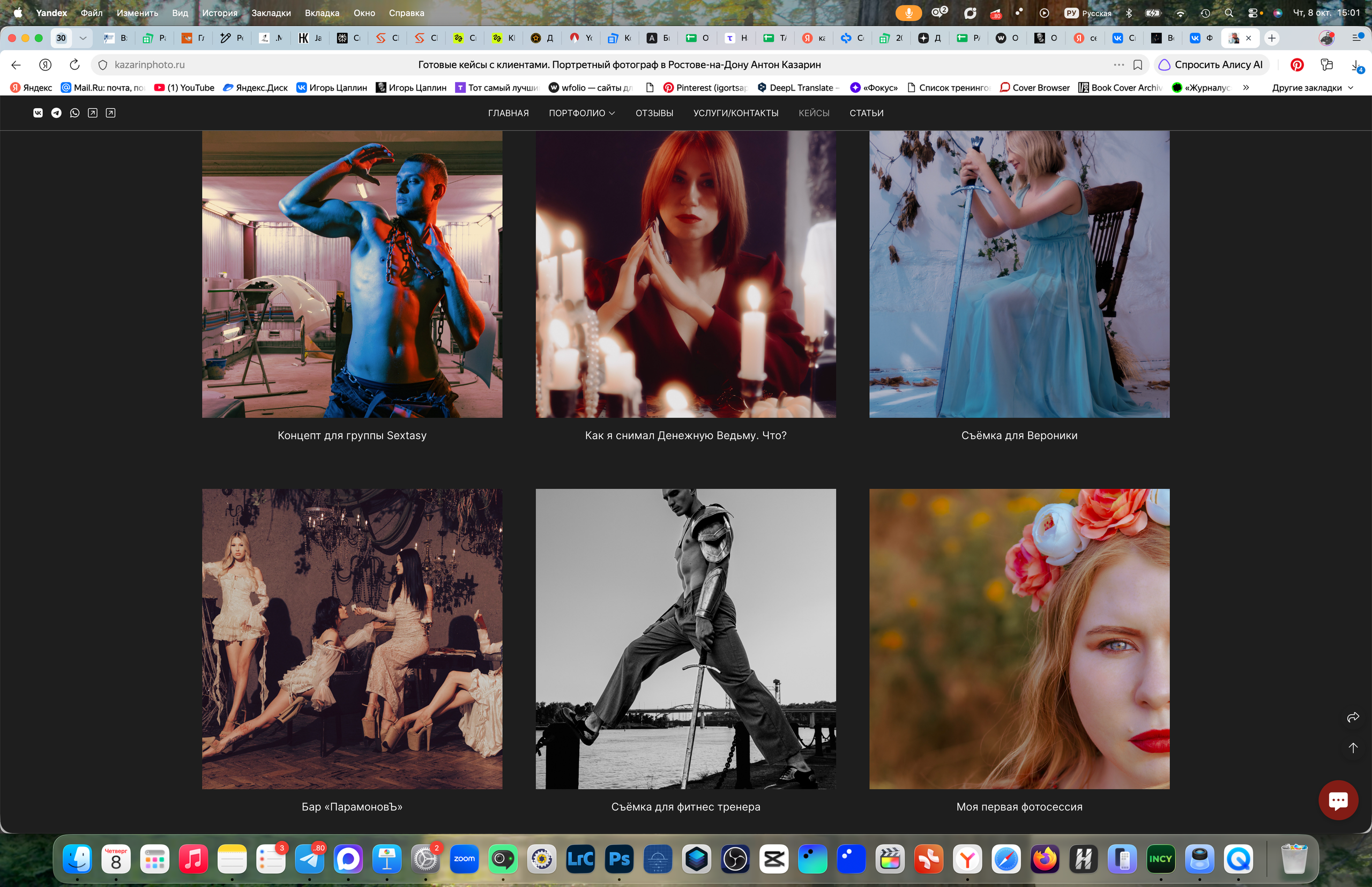Open the zoom app in the Dock
The height and width of the screenshot is (887, 1372).
coord(464,859)
